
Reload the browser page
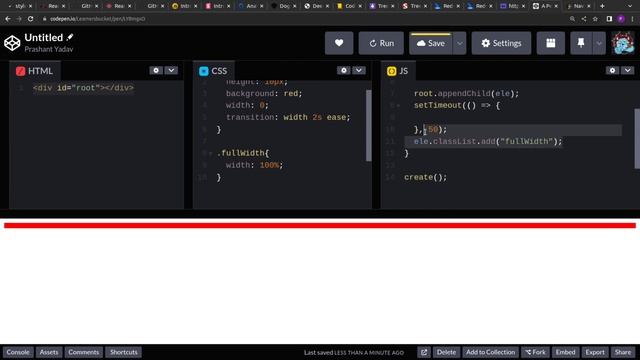pyautogui.click(x=31, y=19)
